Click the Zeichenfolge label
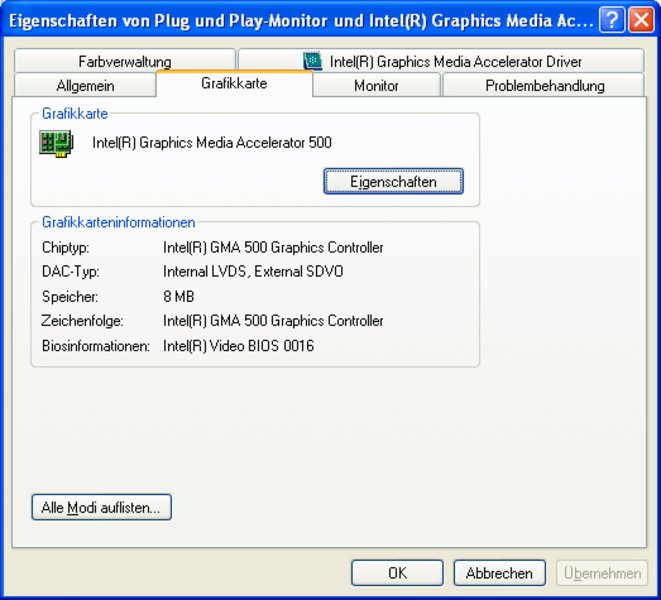The width and height of the screenshot is (661, 600). (83, 321)
